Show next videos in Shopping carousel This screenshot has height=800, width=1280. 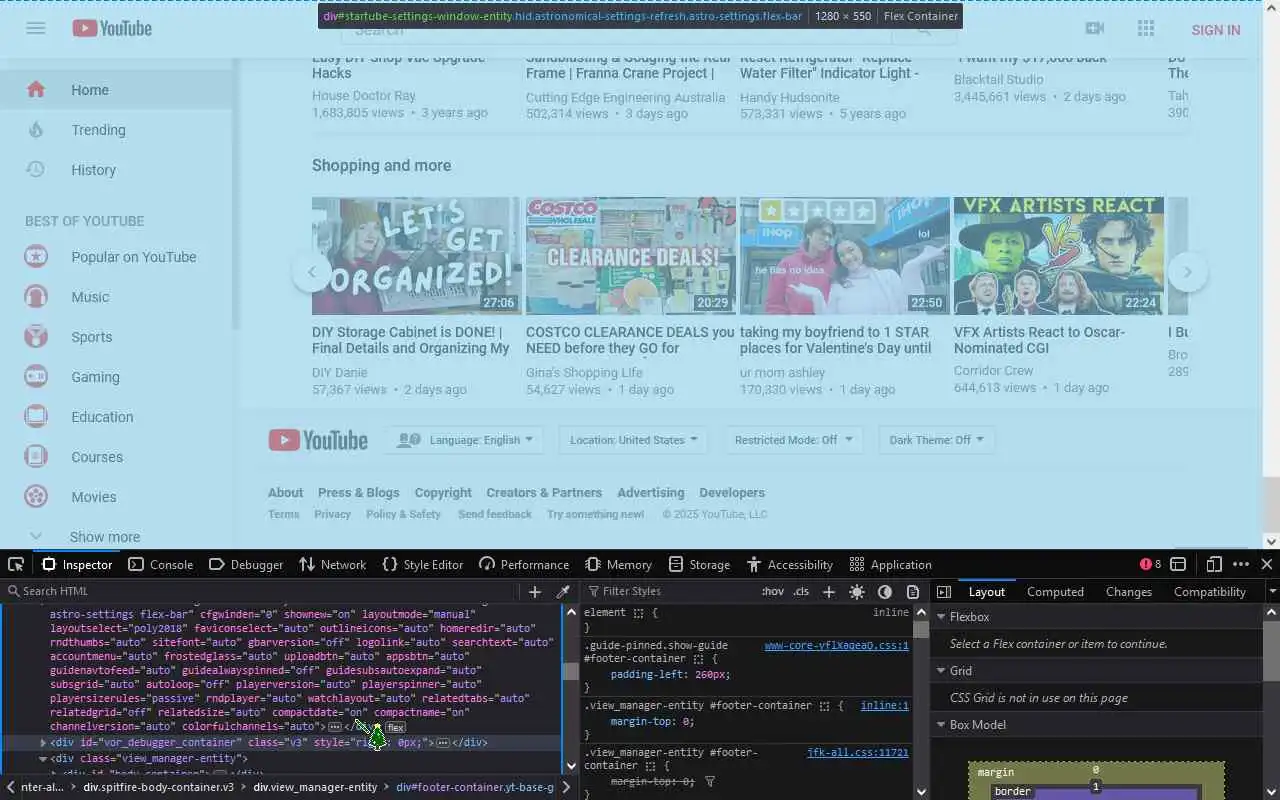click(1188, 272)
